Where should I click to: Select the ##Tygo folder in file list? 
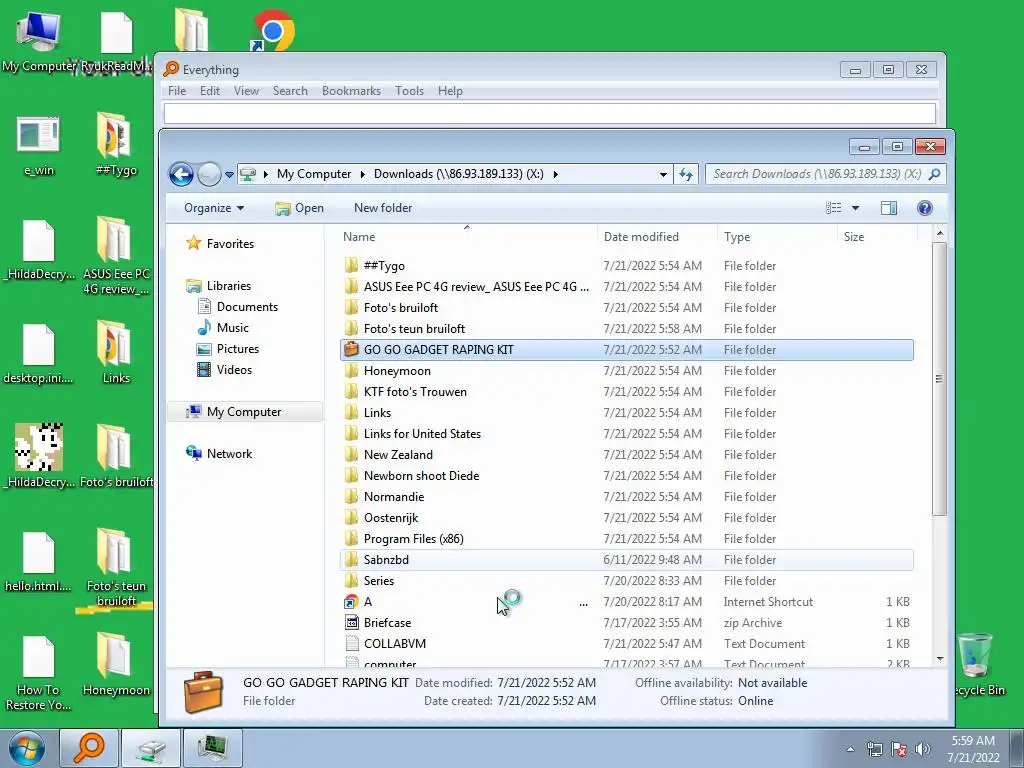click(627, 266)
